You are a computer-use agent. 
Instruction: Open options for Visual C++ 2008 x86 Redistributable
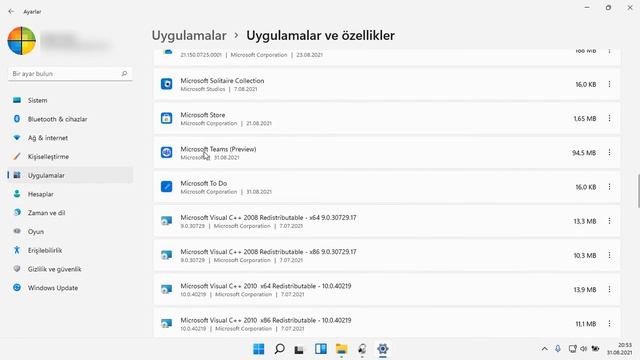(x=609, y=255)
